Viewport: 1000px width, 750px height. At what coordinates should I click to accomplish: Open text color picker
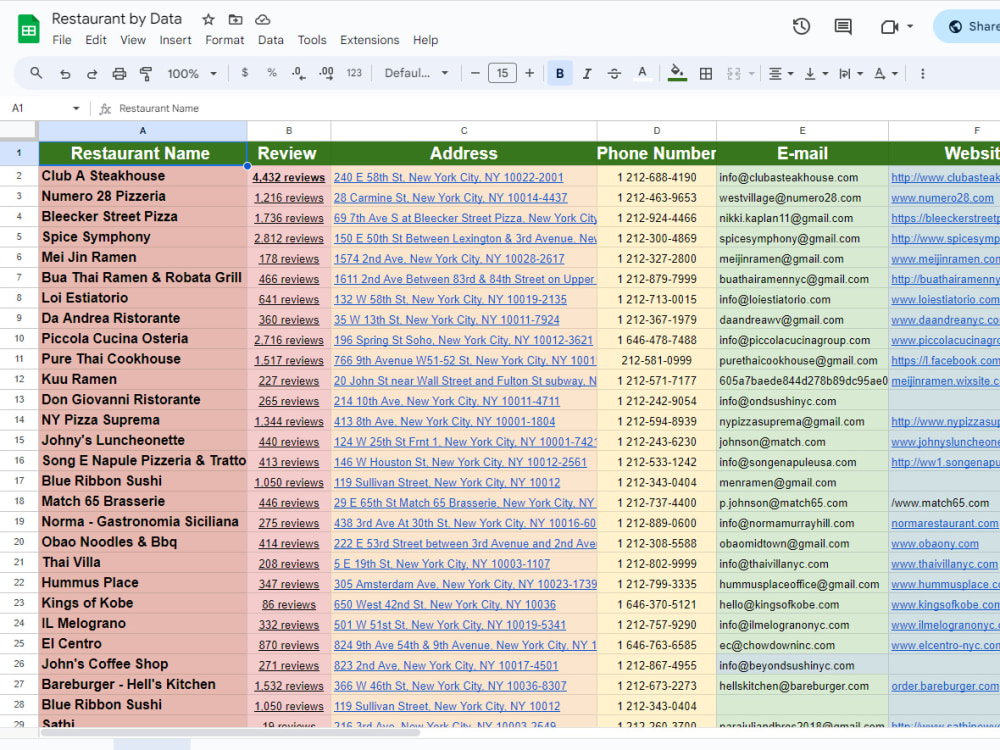[x=642, y=73]
